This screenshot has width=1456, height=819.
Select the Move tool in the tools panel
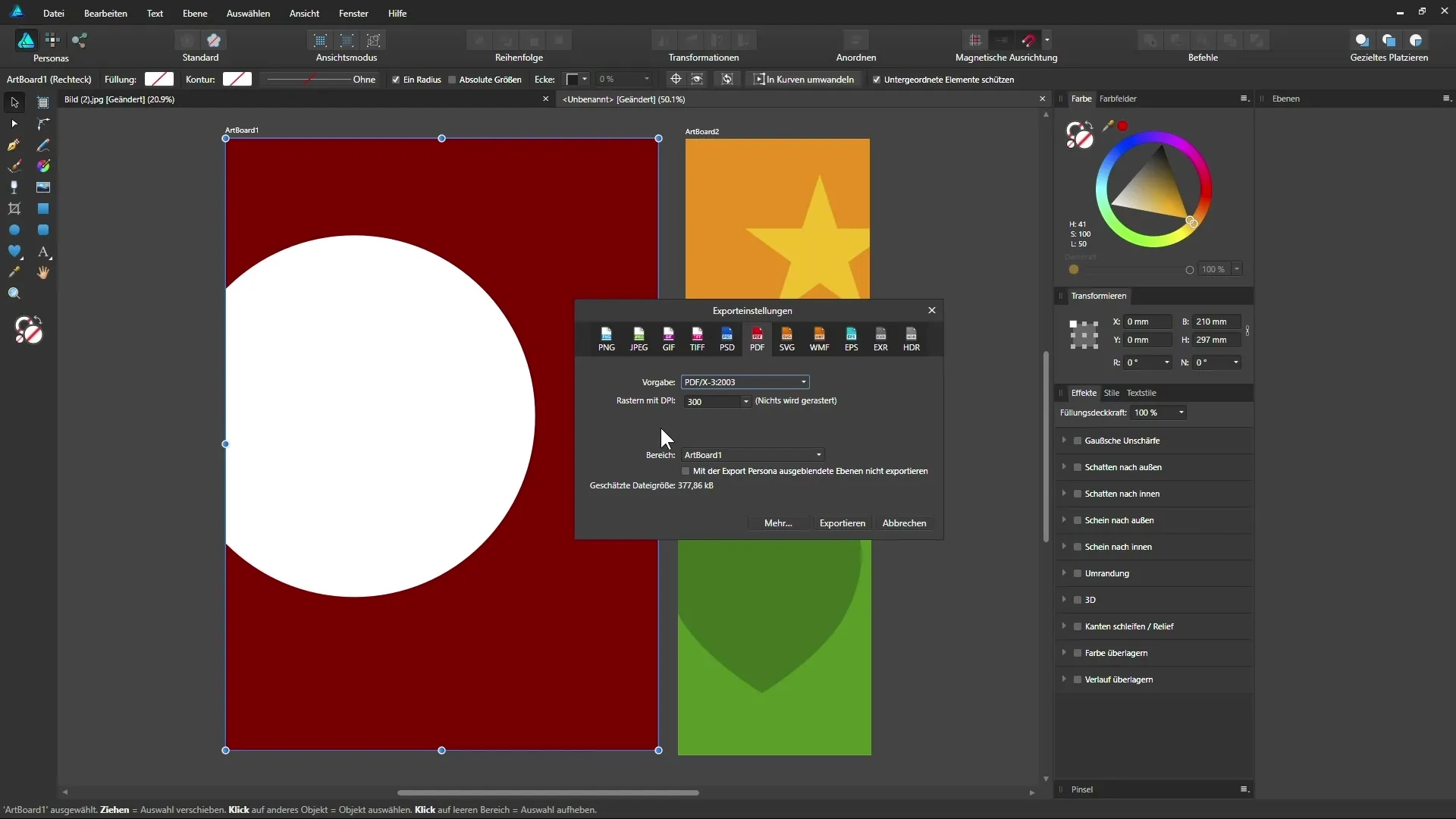click(14, 102)
